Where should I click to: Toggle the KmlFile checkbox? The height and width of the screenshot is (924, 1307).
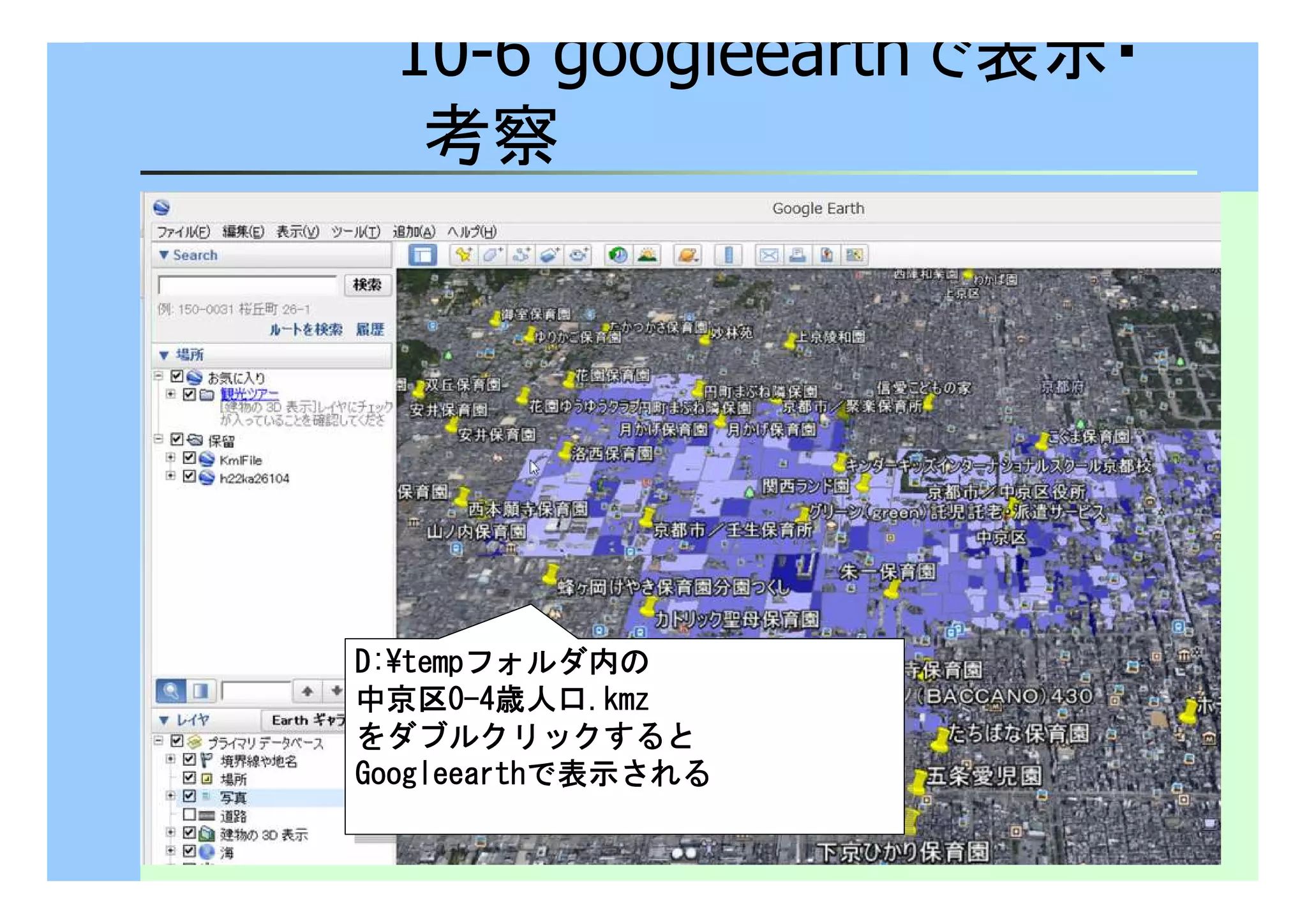coord(189,458)
